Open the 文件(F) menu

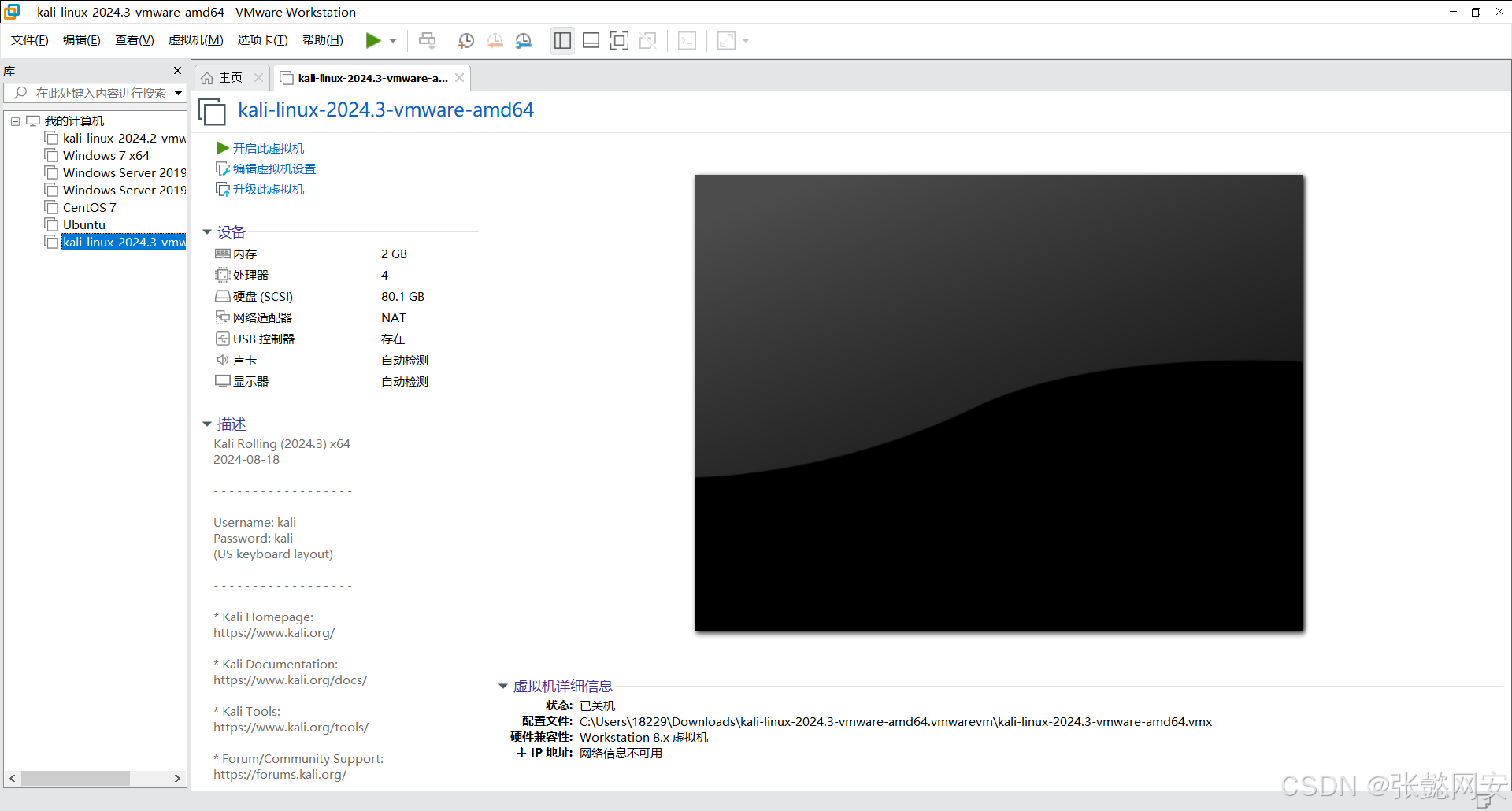30,40
